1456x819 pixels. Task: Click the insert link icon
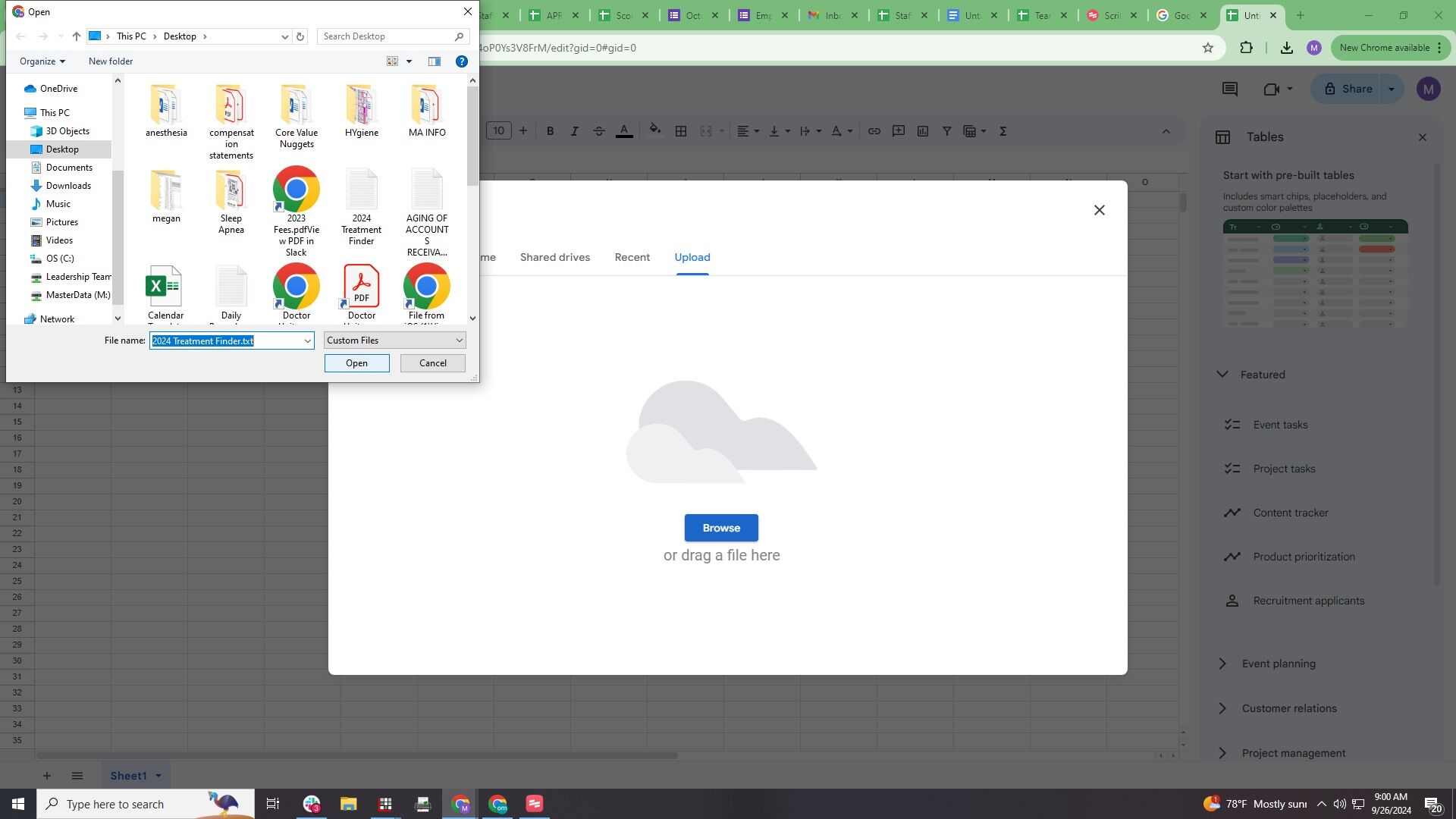(x=874, y=131)
